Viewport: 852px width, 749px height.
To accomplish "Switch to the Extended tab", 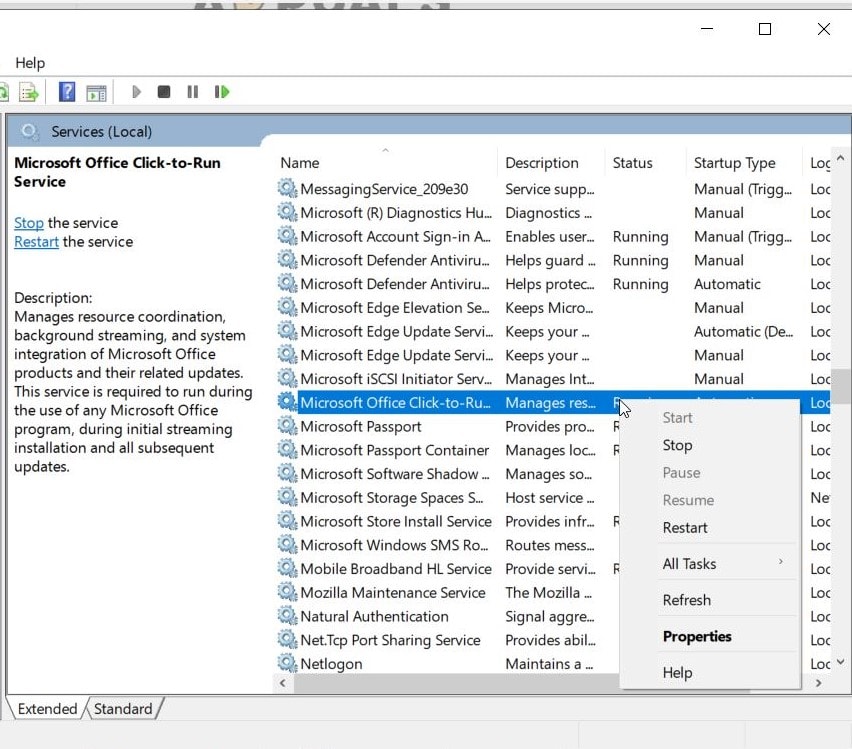I will (45, 708).
